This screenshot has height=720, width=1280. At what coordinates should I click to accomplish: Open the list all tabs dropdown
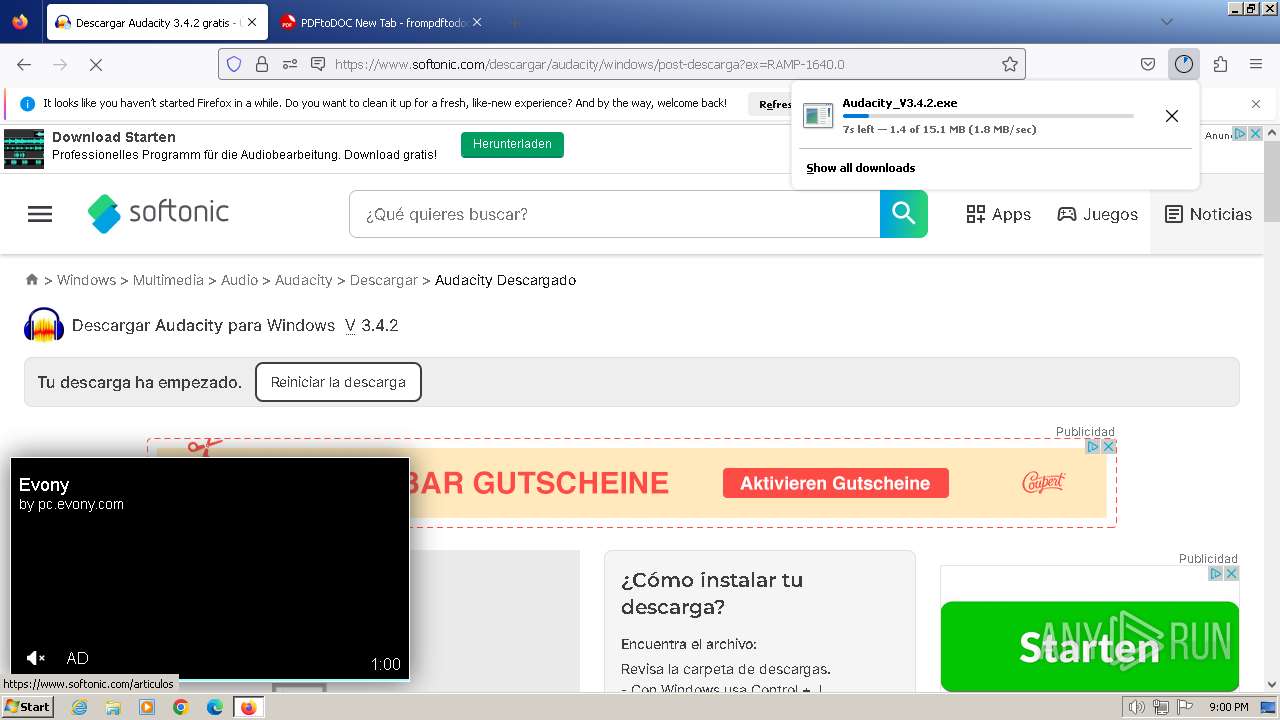(x=1167, y=22)
